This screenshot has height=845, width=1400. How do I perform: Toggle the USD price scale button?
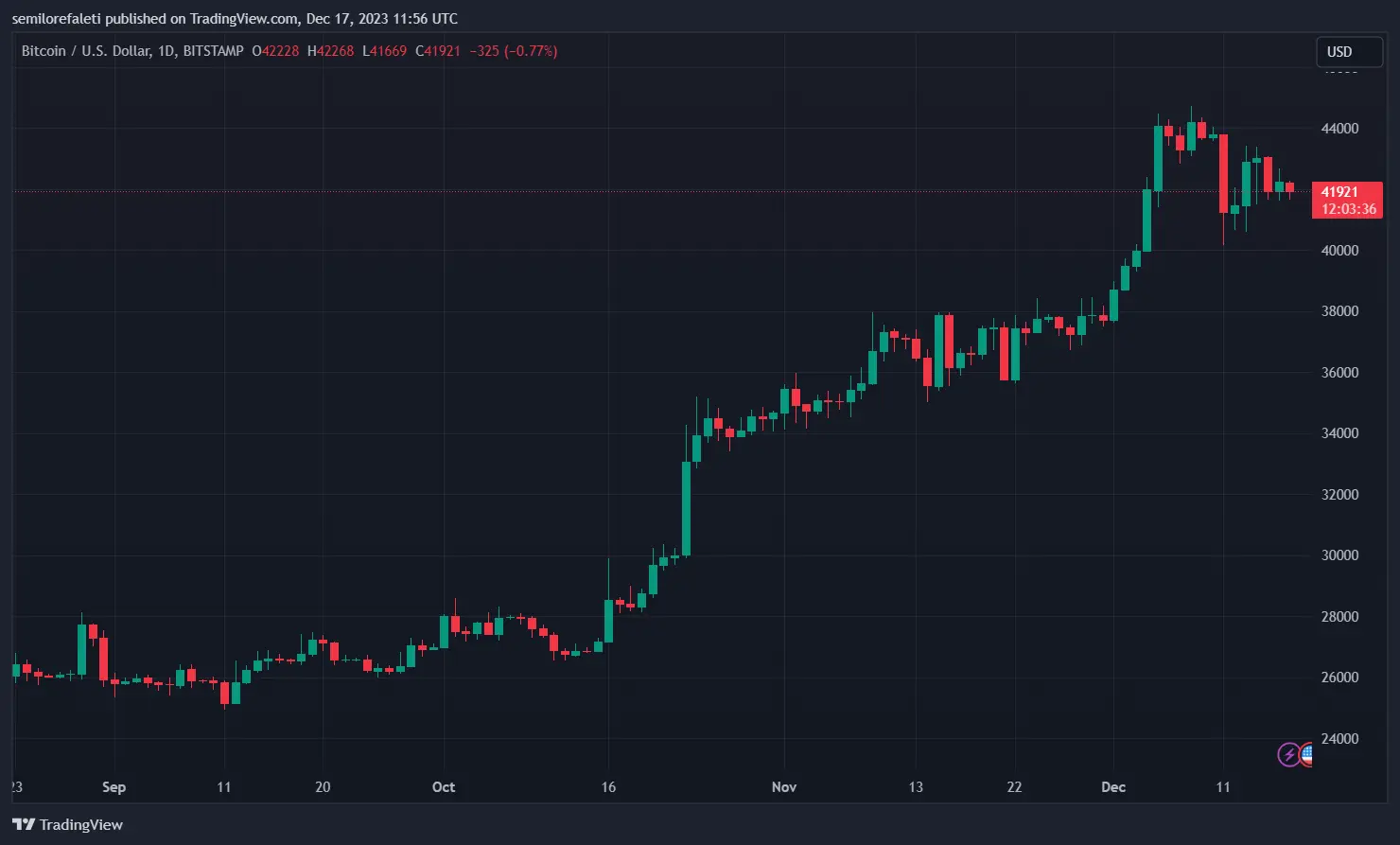pos(1349,52)
